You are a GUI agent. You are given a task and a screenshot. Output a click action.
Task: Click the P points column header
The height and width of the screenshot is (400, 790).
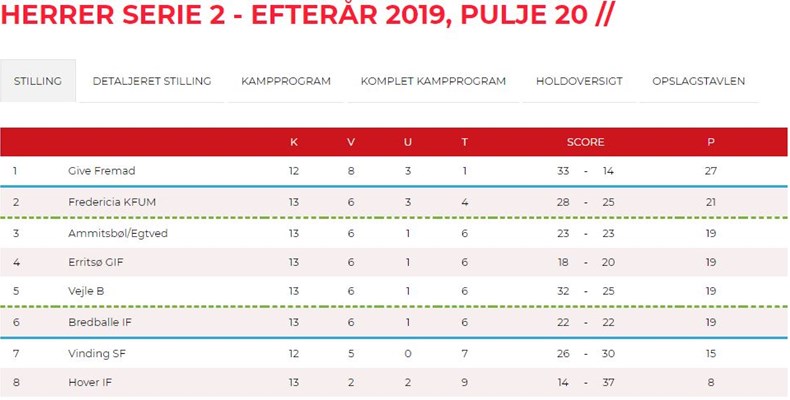710,142
